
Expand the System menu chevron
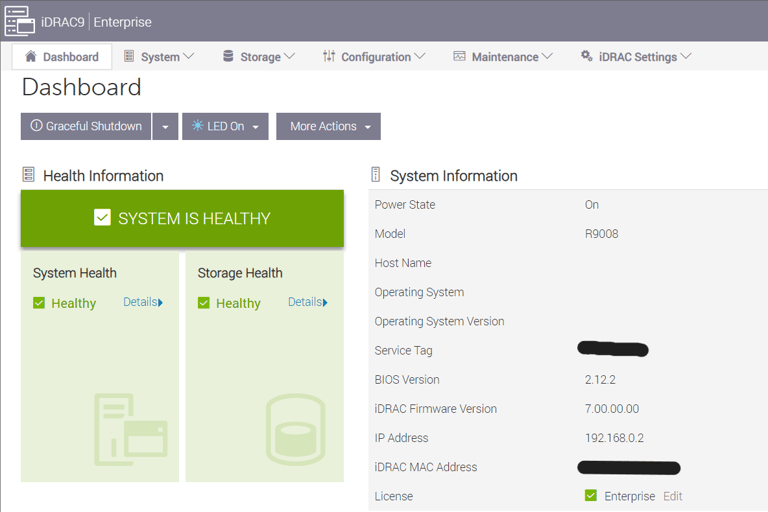pos(189,56)
